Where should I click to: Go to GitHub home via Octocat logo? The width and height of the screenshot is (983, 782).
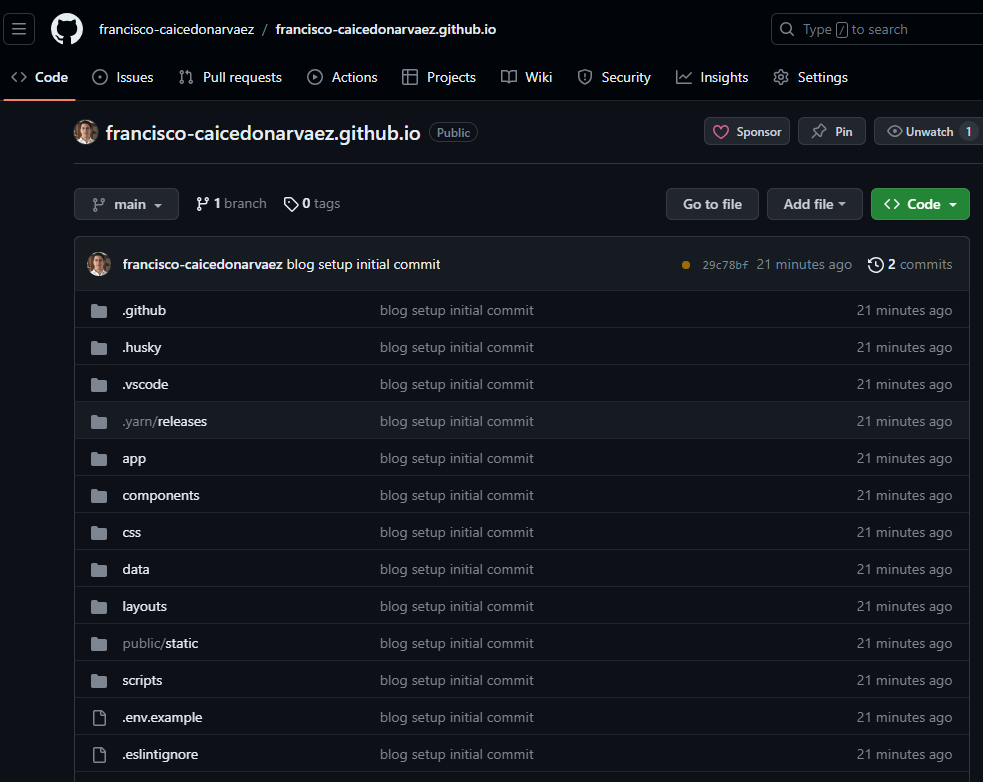tap(66, 29)
